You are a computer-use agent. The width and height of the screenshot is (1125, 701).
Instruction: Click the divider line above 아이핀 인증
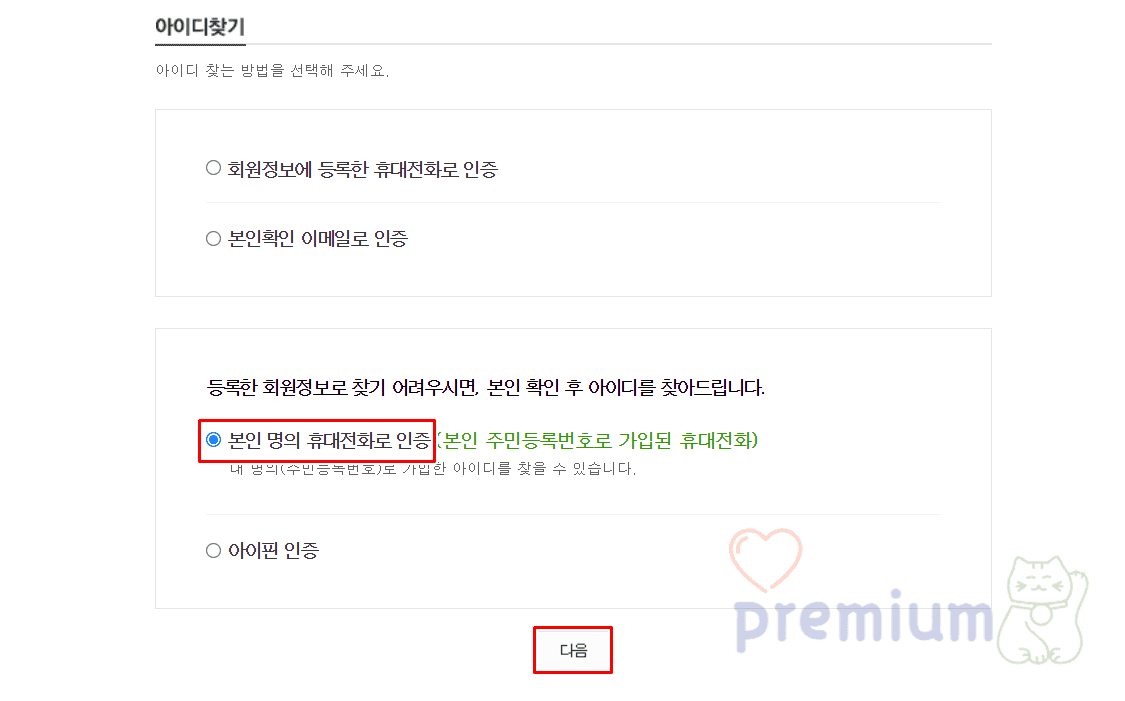(x=573, y=514)
